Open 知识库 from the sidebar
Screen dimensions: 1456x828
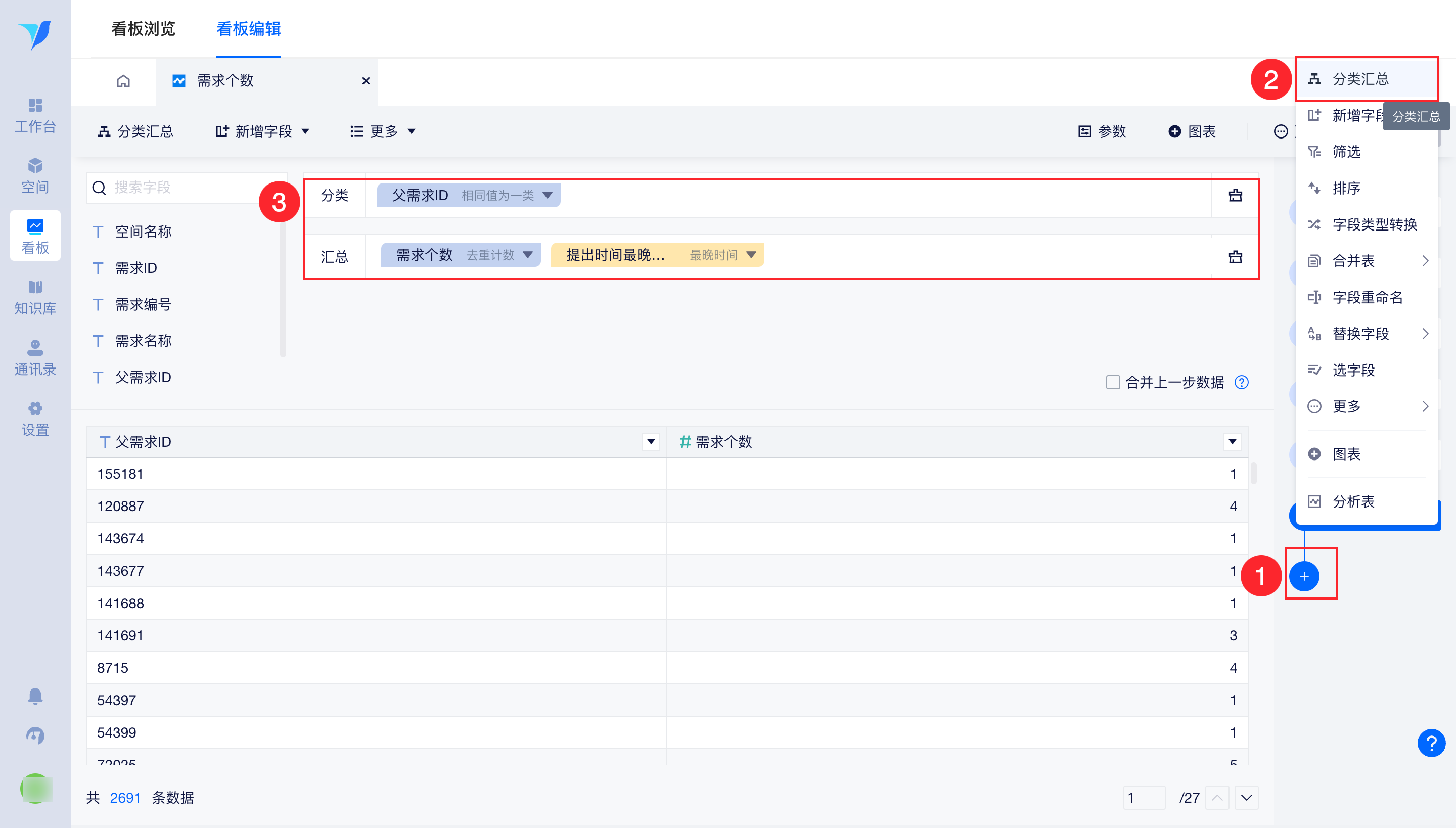(x=35, y=297)
